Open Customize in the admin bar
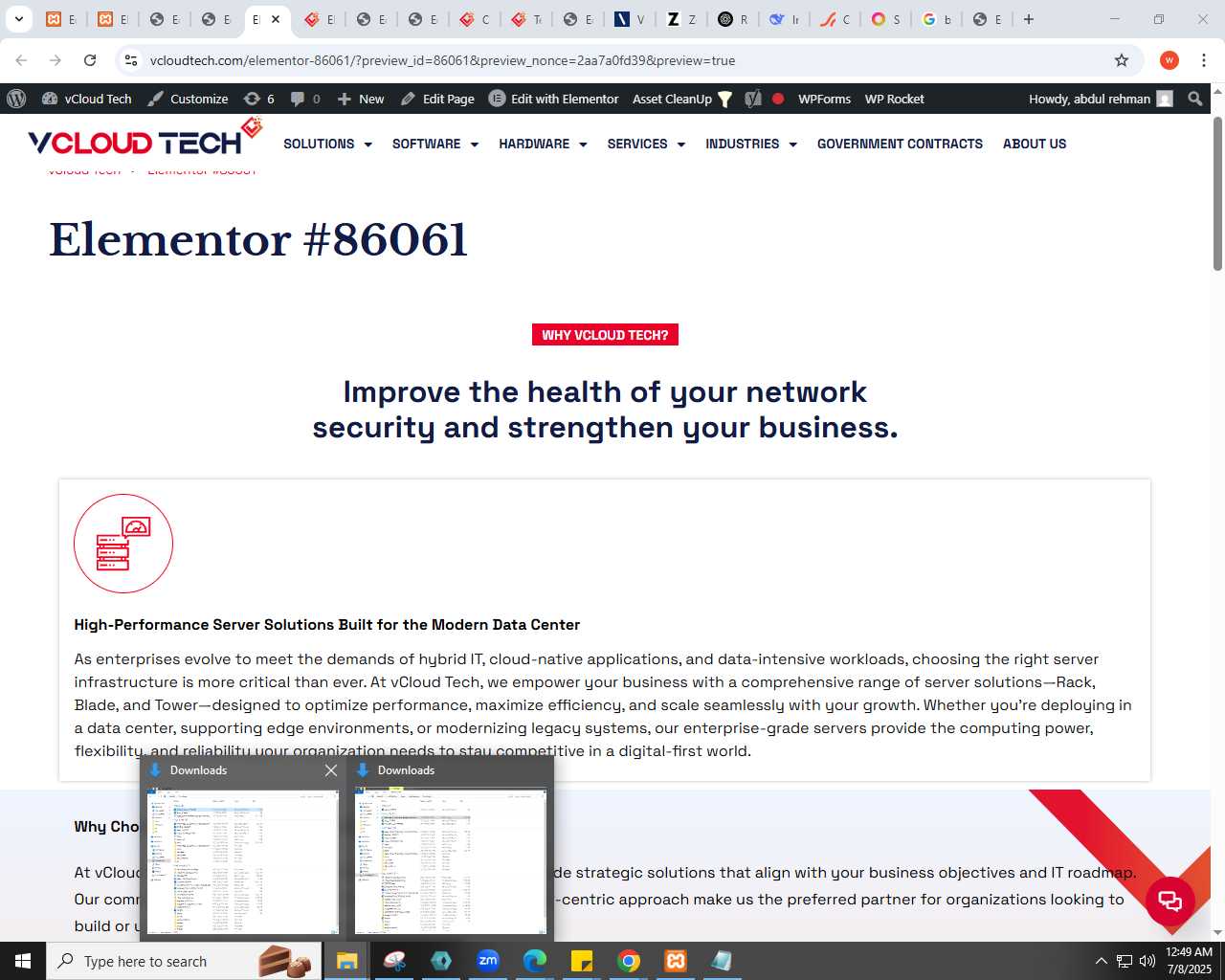Viewport: 1225px width, 980px height. click(x=188, y=99)
